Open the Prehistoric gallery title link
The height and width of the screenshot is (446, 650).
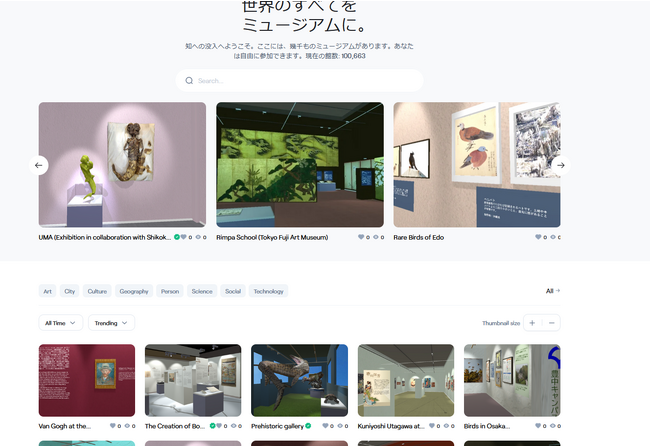277,426
